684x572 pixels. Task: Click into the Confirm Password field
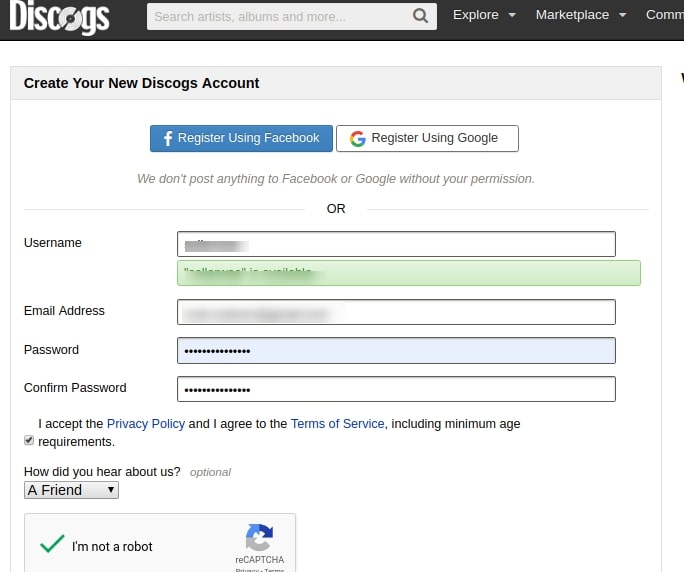point(396,389)
